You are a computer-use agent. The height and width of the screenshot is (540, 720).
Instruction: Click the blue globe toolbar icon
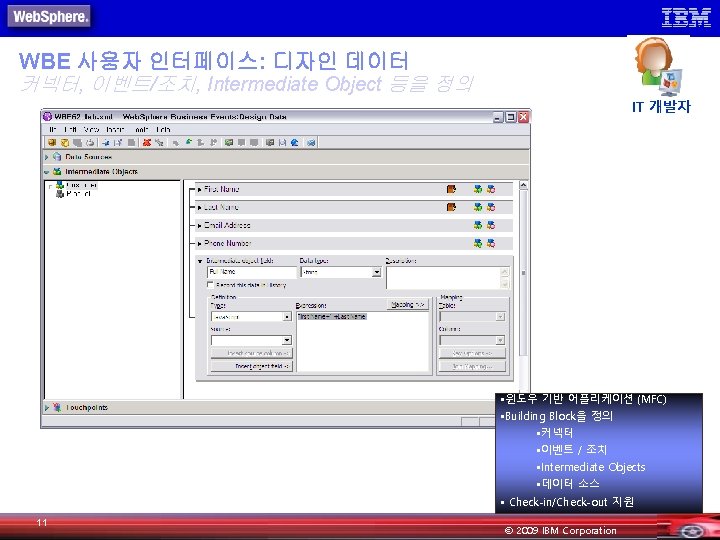295,143
